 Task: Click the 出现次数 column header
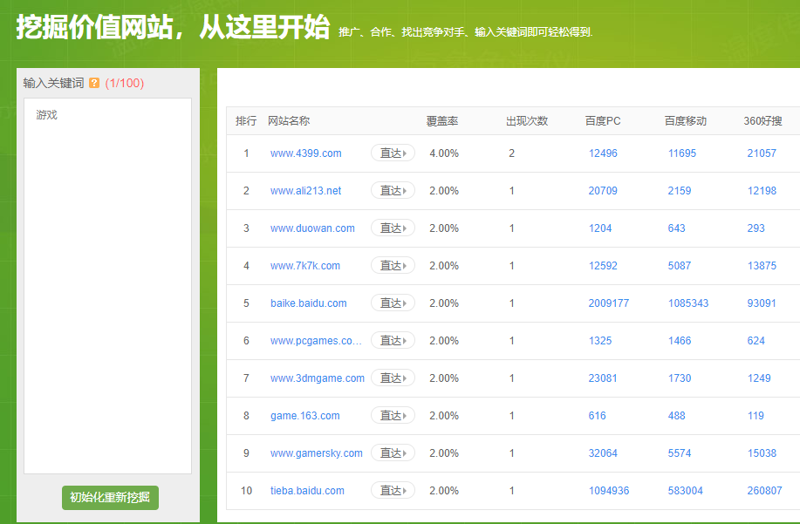coord(527,121)
